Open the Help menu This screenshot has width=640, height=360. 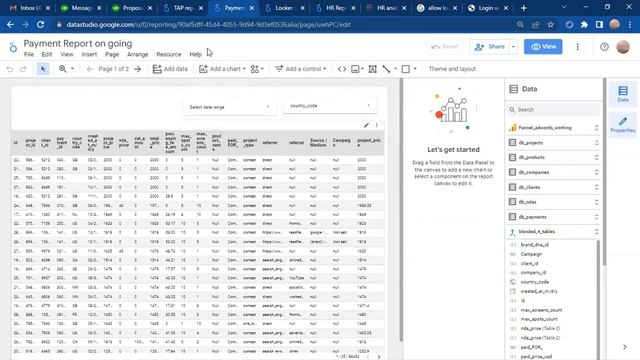tap(196, 54)
